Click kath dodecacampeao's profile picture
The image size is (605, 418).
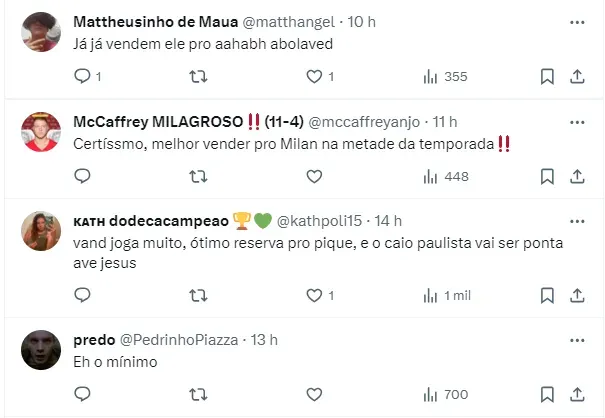coord(40,230)
